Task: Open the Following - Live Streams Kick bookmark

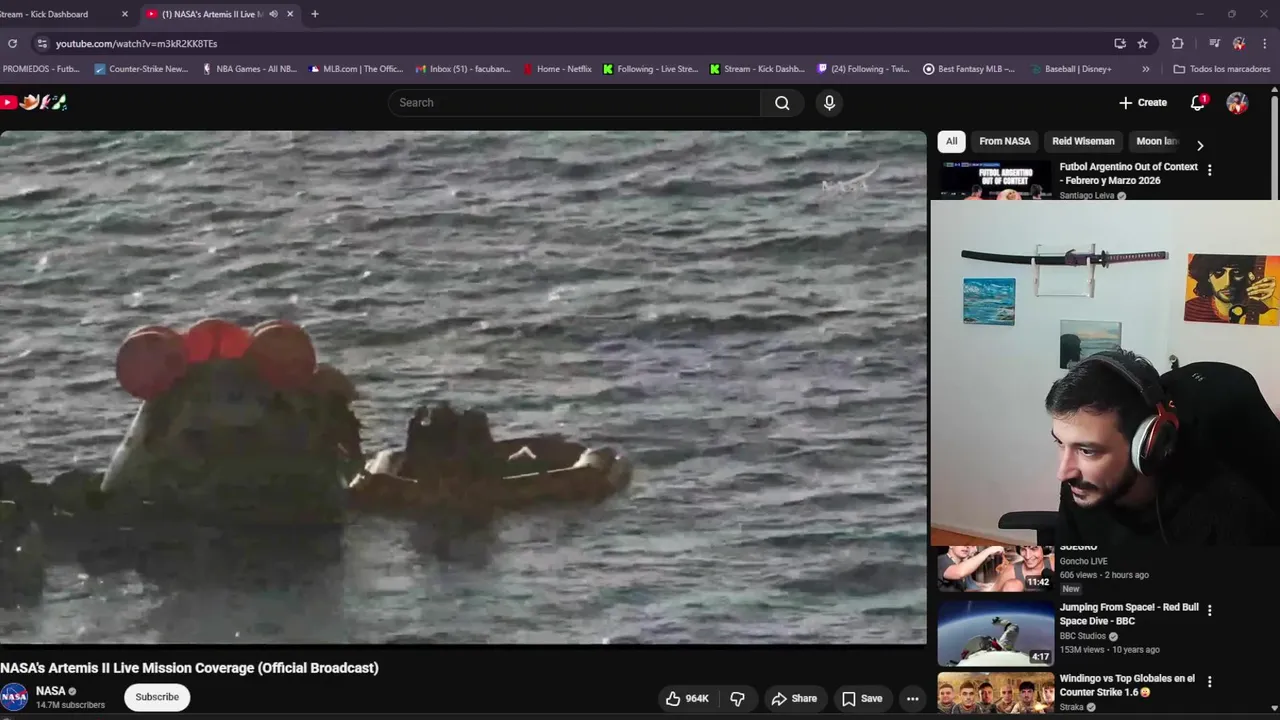Action: (x=651, y=69)
